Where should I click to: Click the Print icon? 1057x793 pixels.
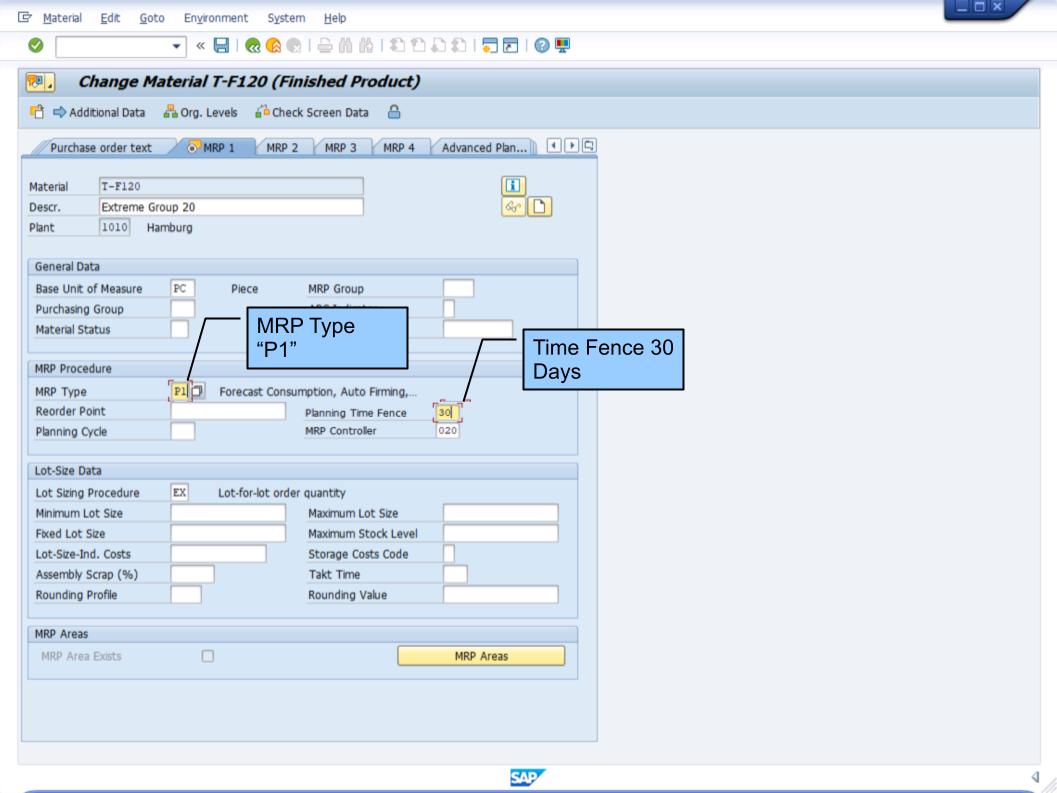[325, 45]
